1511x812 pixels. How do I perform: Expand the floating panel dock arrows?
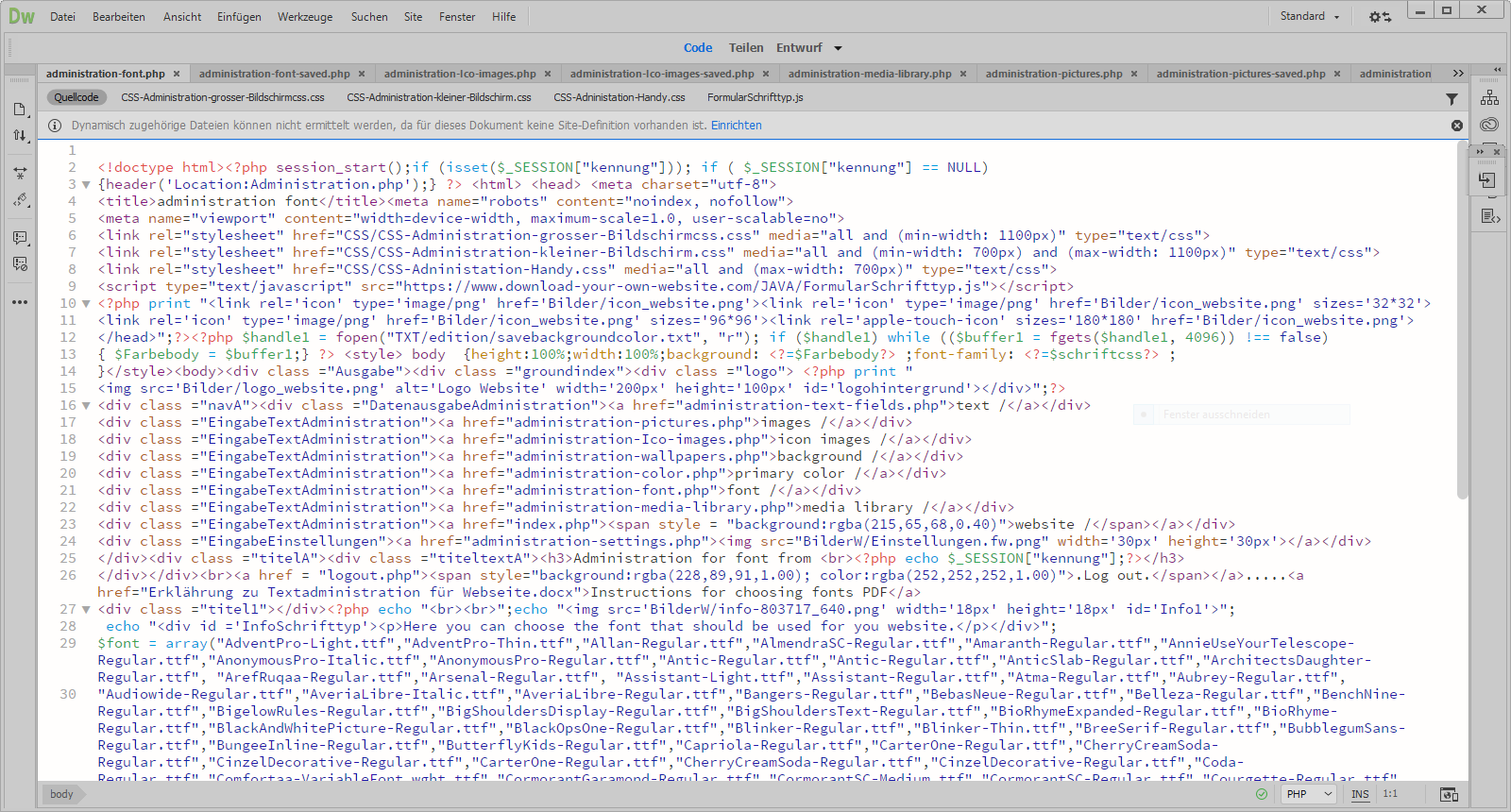pos(1480,151)
